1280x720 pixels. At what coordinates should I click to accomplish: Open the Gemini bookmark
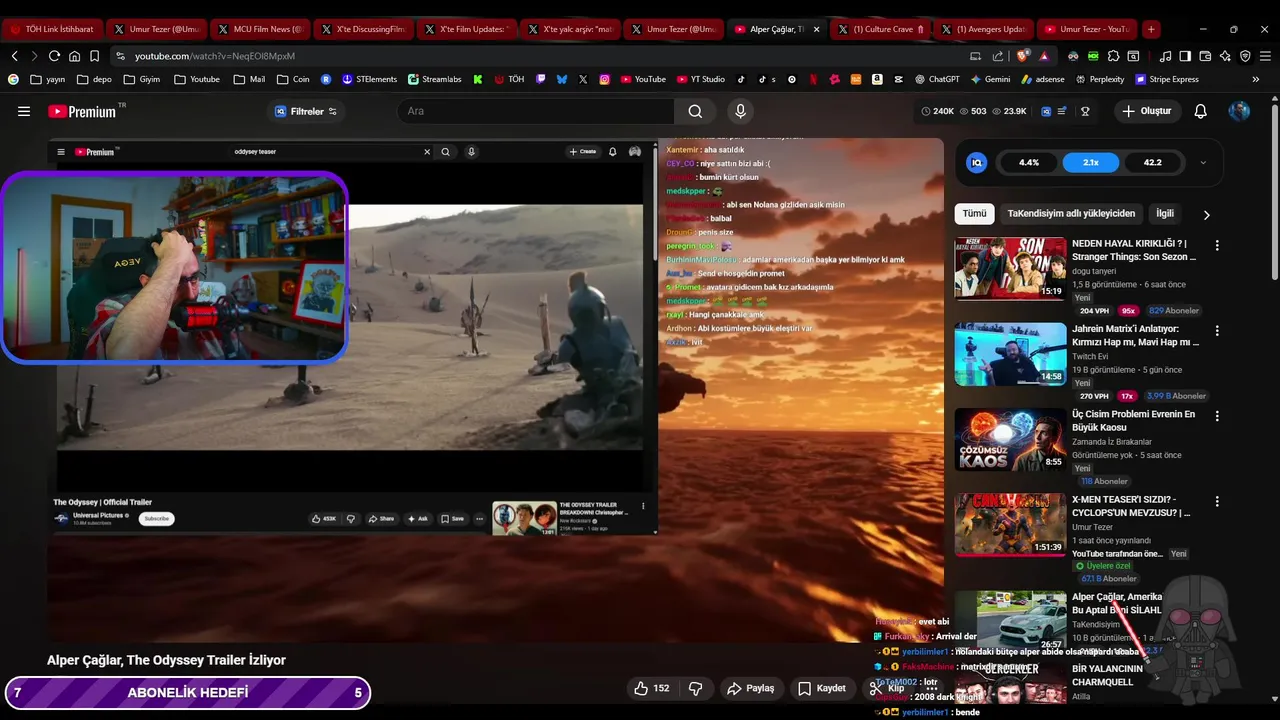pos(990,79)
